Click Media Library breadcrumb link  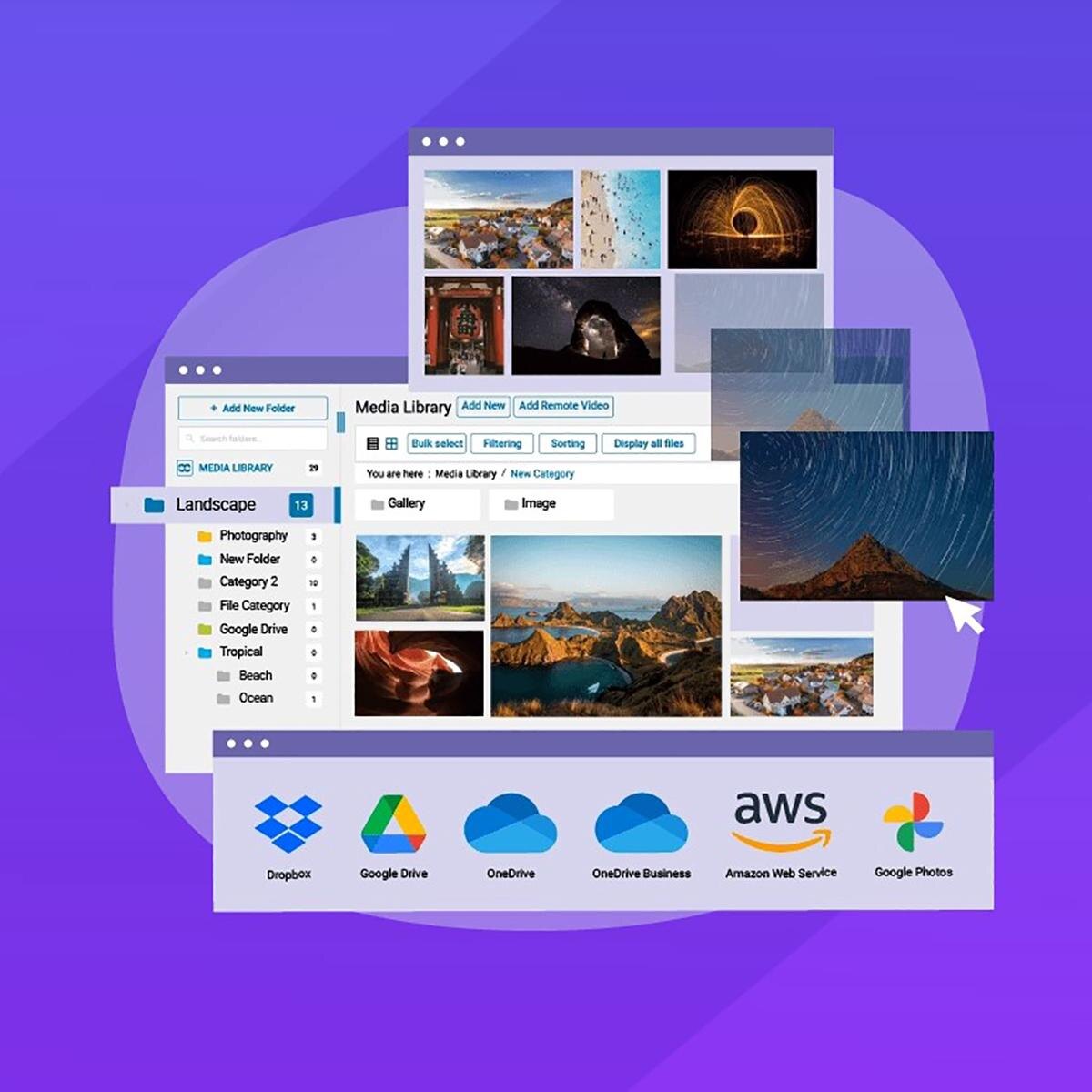pyautogui.click(x=465, y=474)
